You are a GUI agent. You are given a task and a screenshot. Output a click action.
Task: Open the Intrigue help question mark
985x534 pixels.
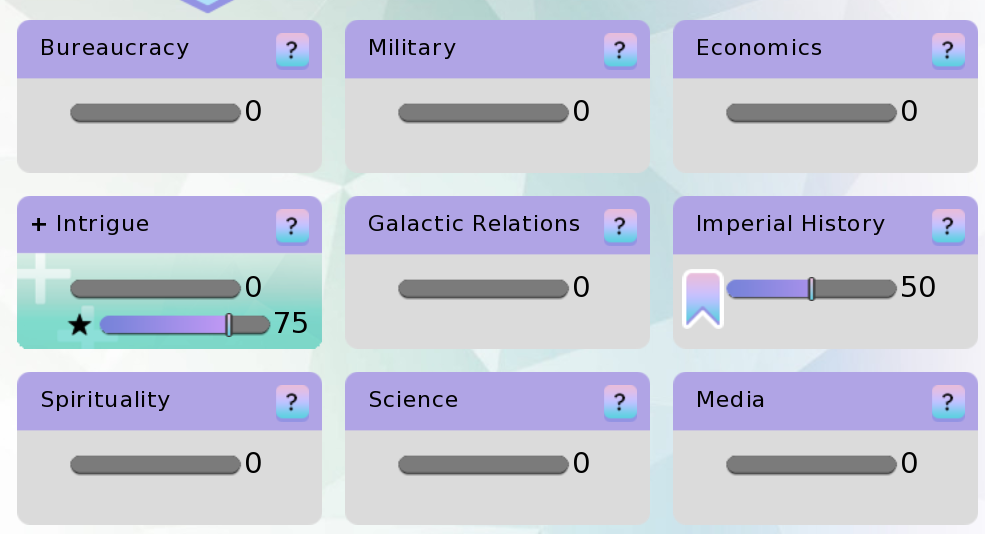[292, 226]
